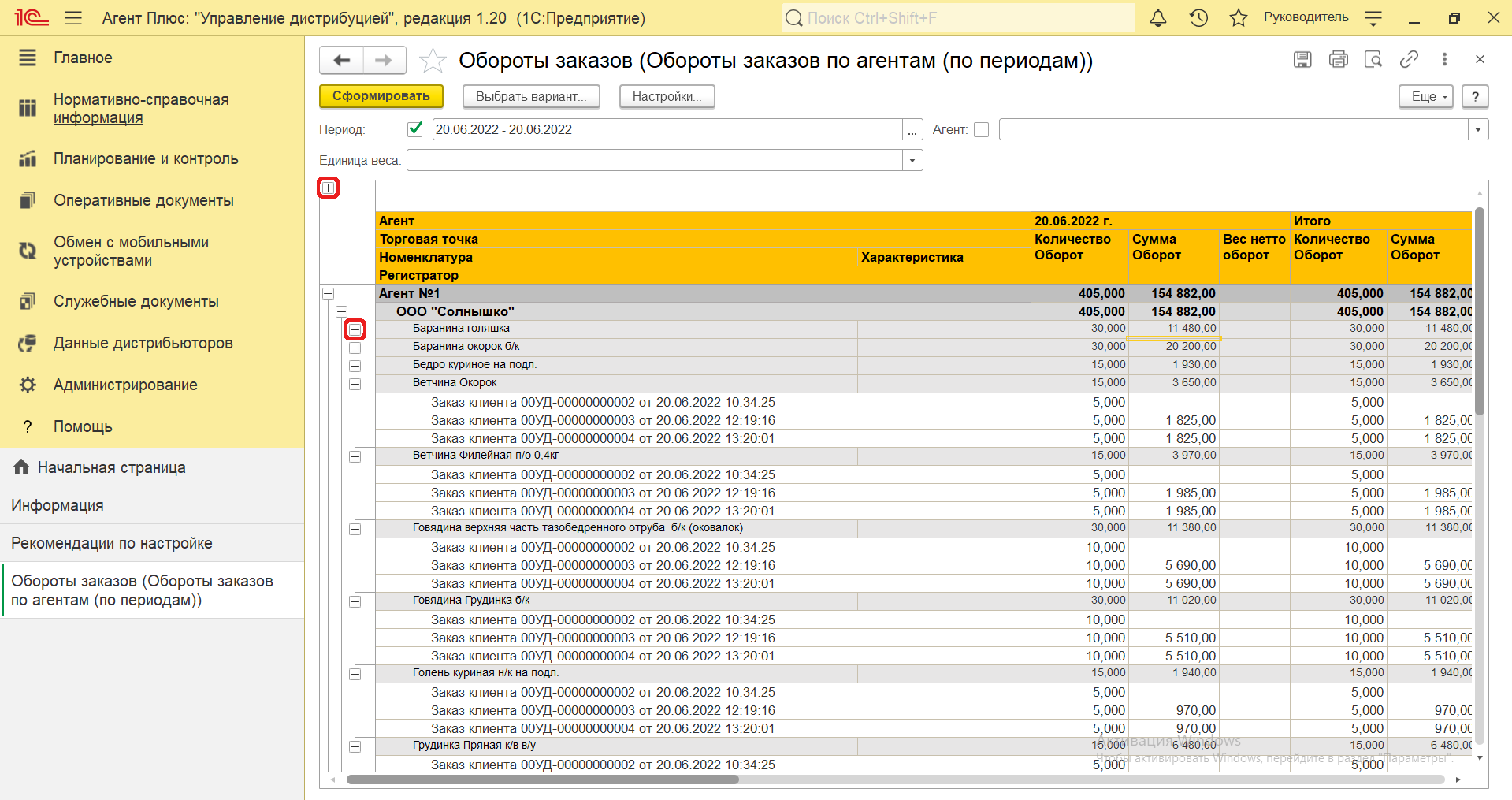Switch to Начальная страница tab
Viewport: 1512px width, 800px height.
pyautogui.click(x=152, y=467)
